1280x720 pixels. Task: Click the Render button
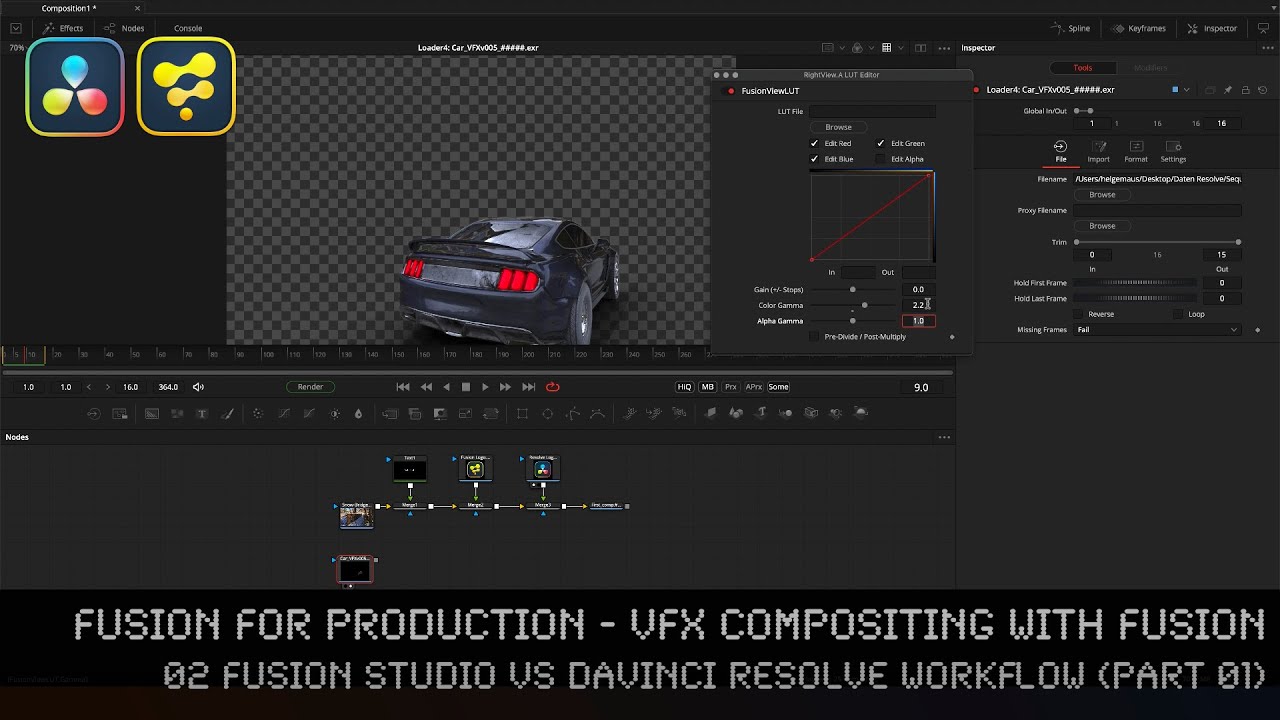310,387
